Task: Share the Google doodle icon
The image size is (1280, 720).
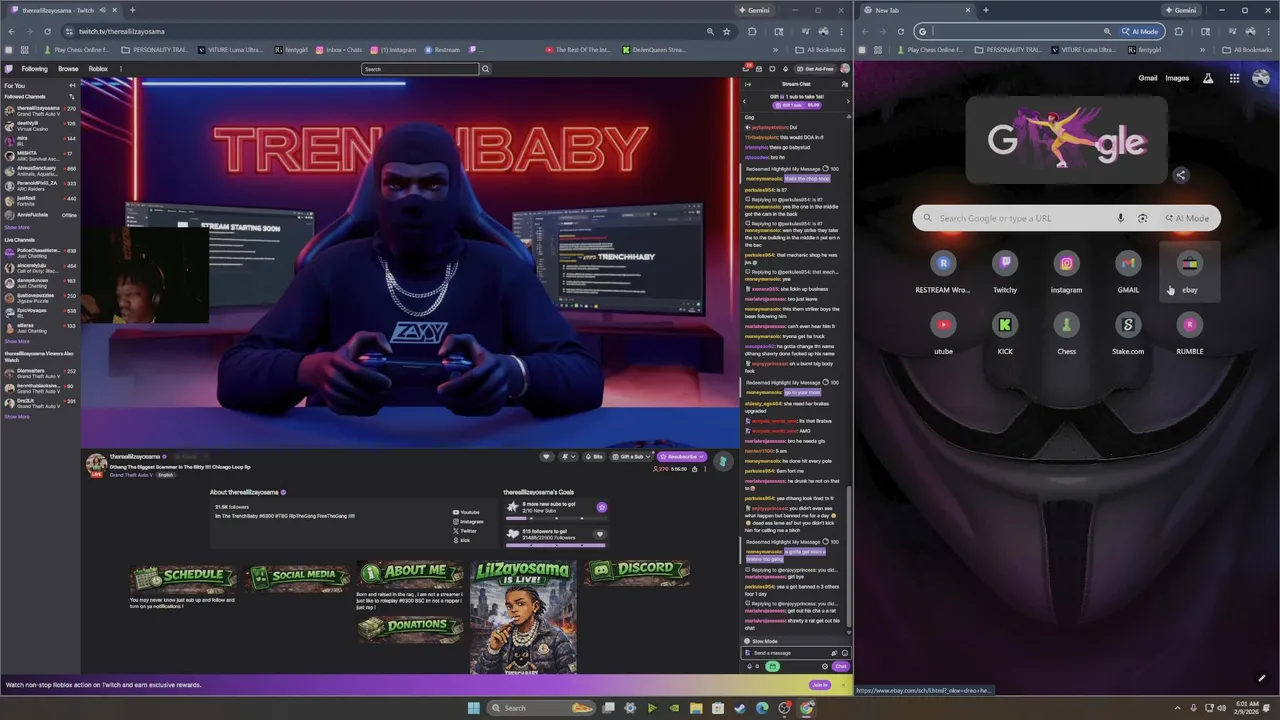Action: click(1181, 175)
